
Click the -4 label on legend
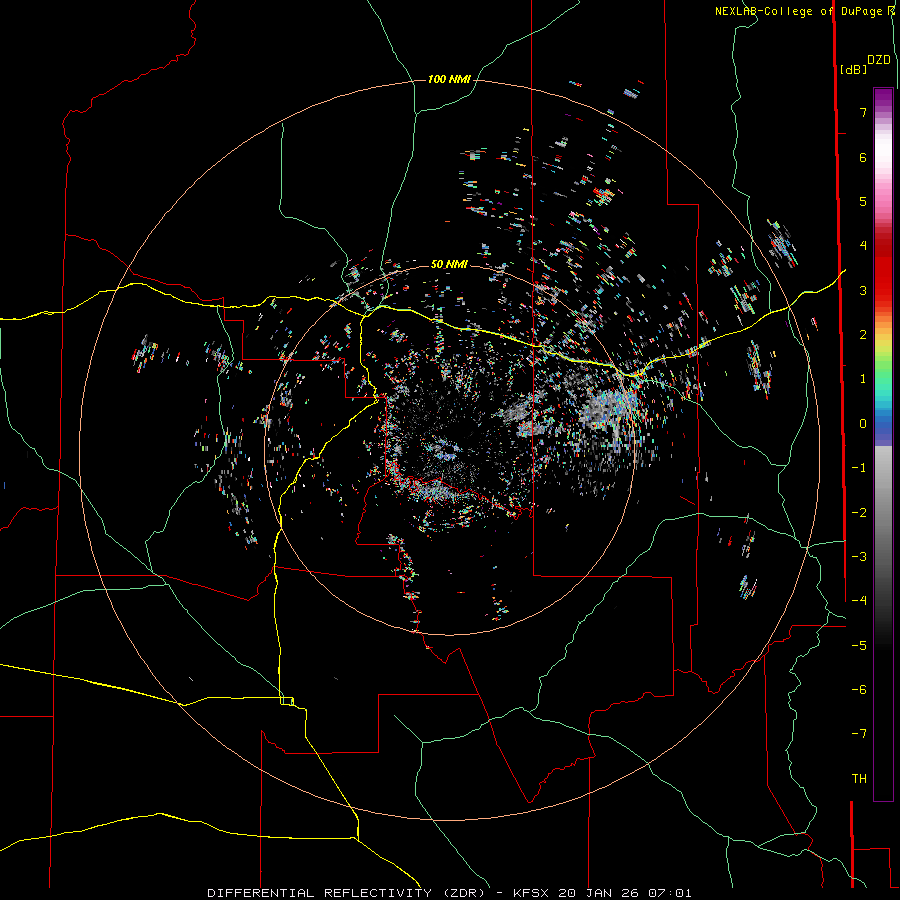859,600
